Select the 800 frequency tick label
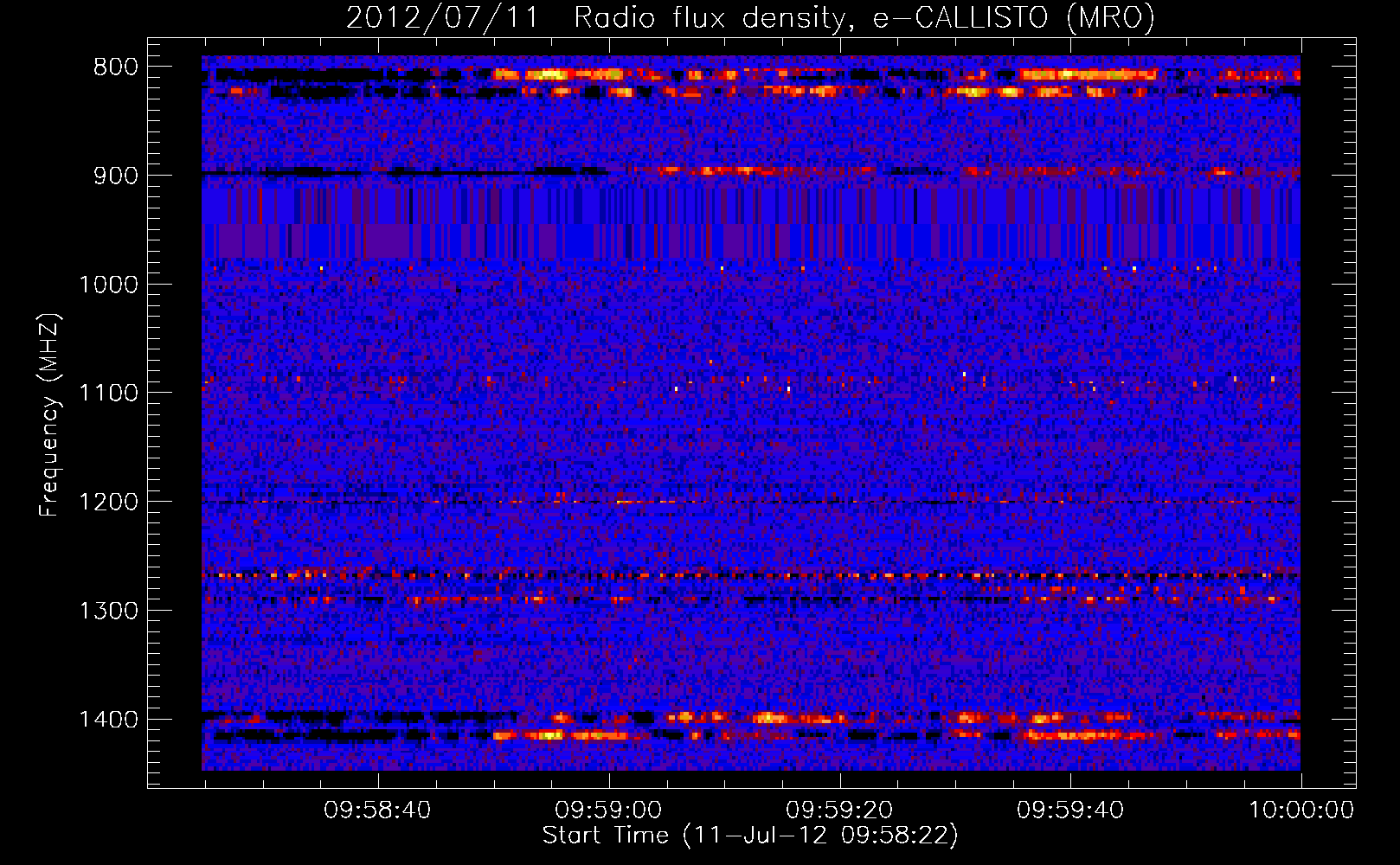The height and width of the screenshot is (865, 1400). tap(116, 67)
